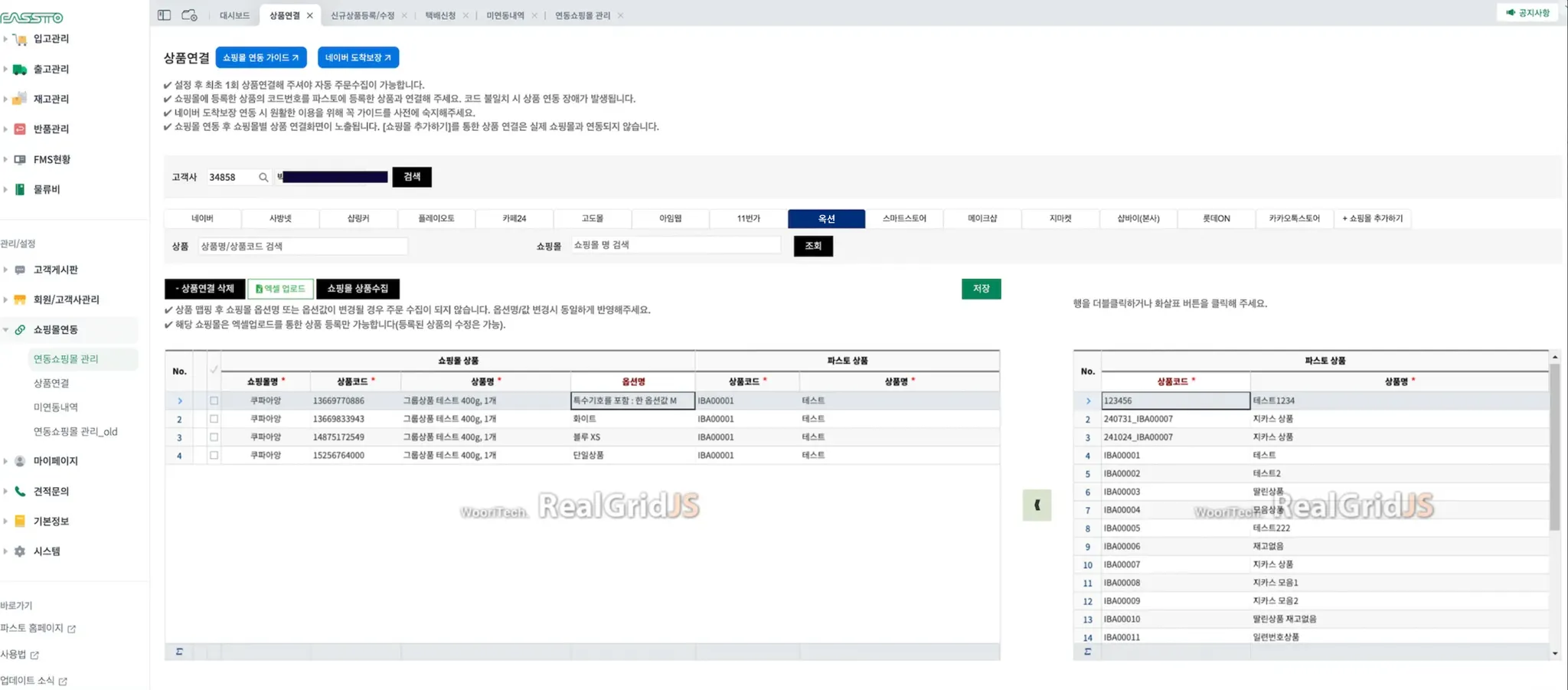Click the left arrow move button between grids

pos(1037,505)
